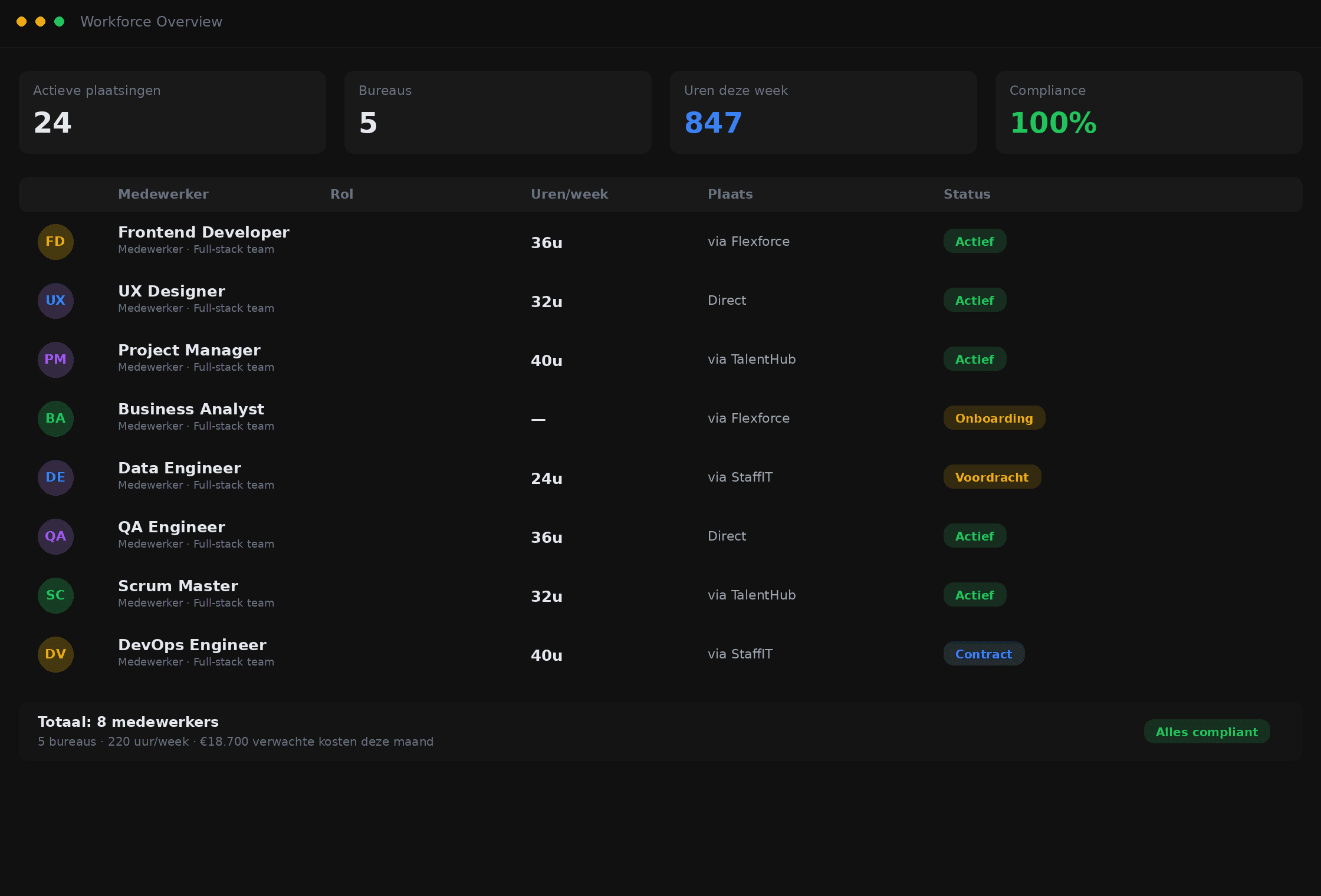
Task: Click the Totaal: 8 medewerkers summary
Action: click(128, 722)
